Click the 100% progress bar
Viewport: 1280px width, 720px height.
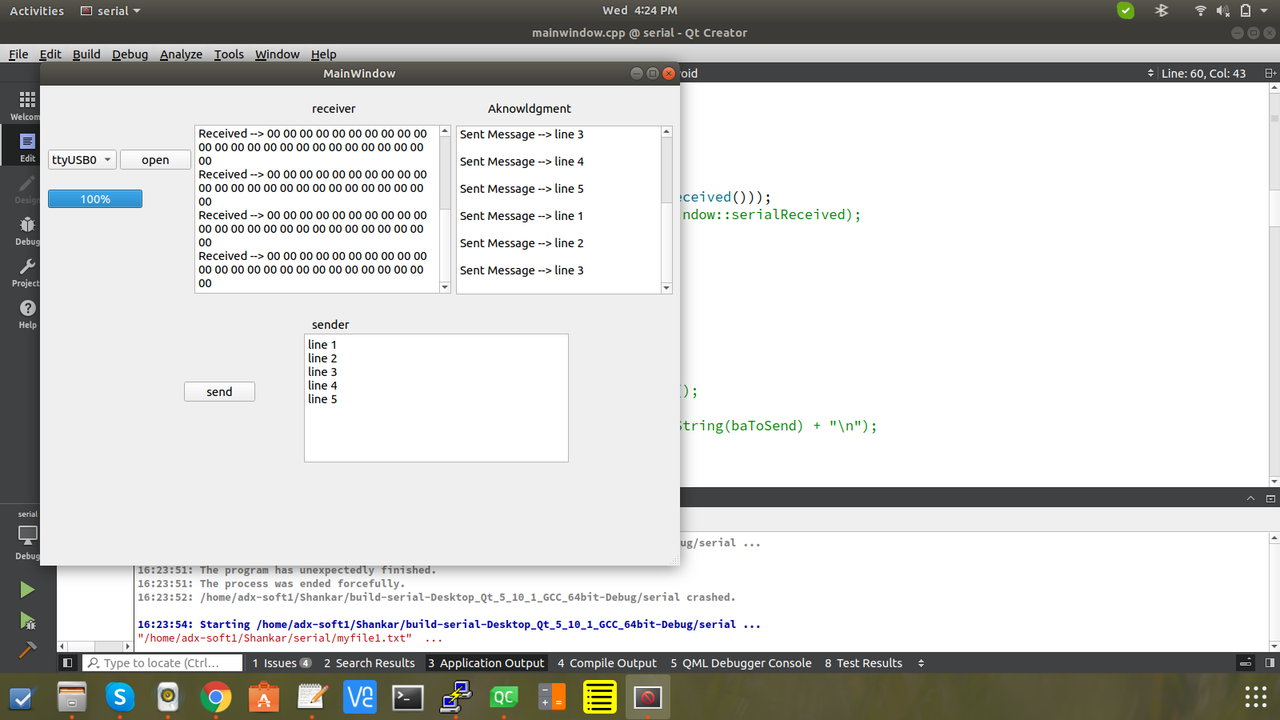(x=95, y=199)
